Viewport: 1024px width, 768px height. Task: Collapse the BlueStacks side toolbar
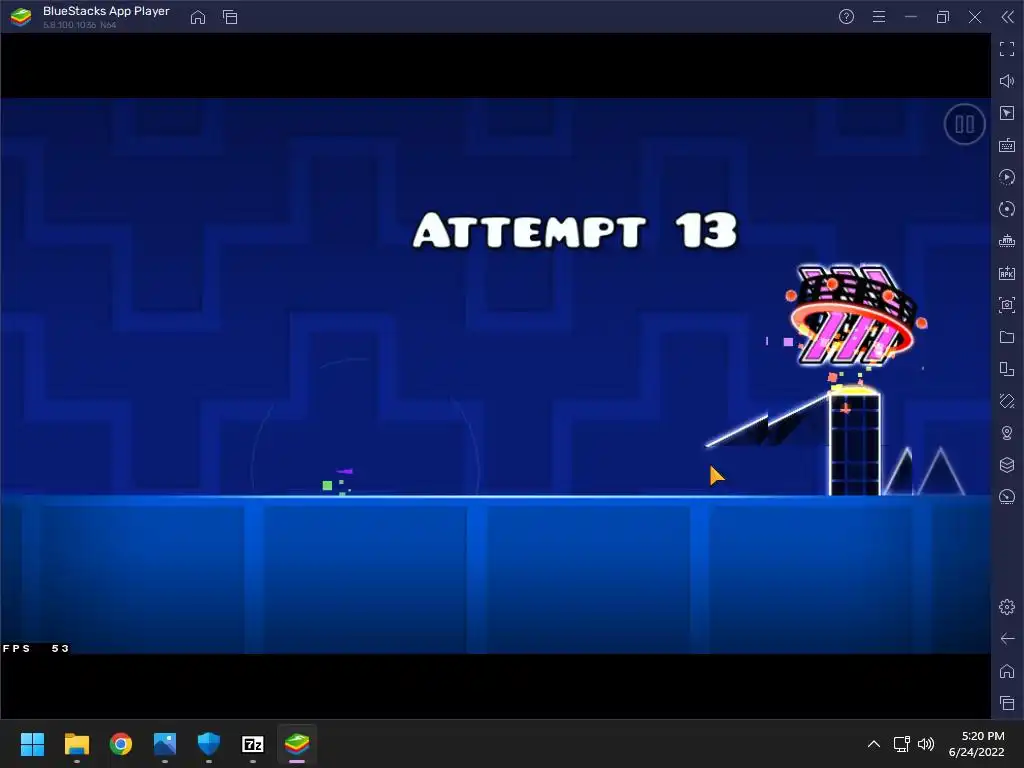[1007, 17]
